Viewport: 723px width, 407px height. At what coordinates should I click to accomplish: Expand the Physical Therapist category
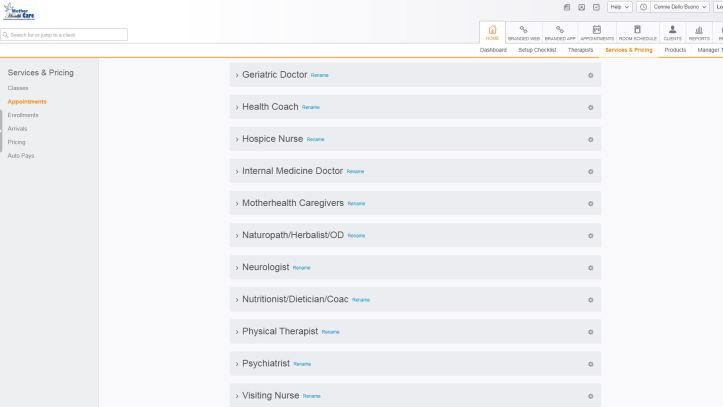coord(237,332)
